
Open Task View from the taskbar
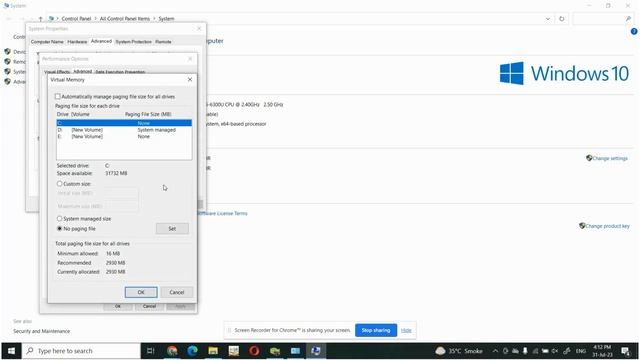pos(150,351)
